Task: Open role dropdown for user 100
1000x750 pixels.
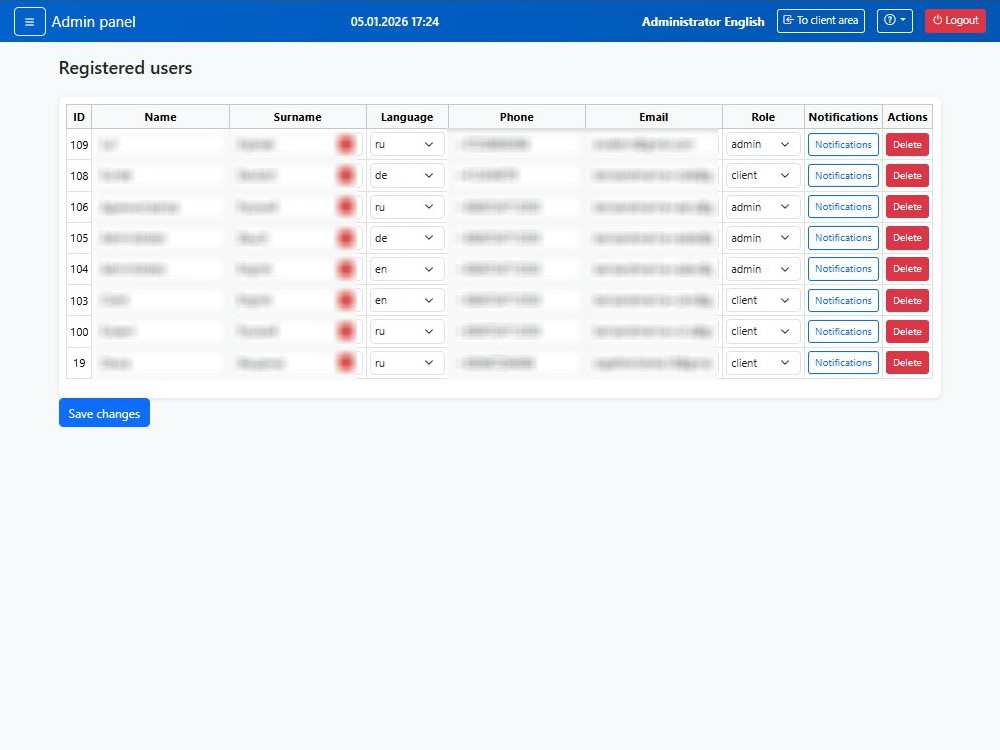Action: pos(763,332)
